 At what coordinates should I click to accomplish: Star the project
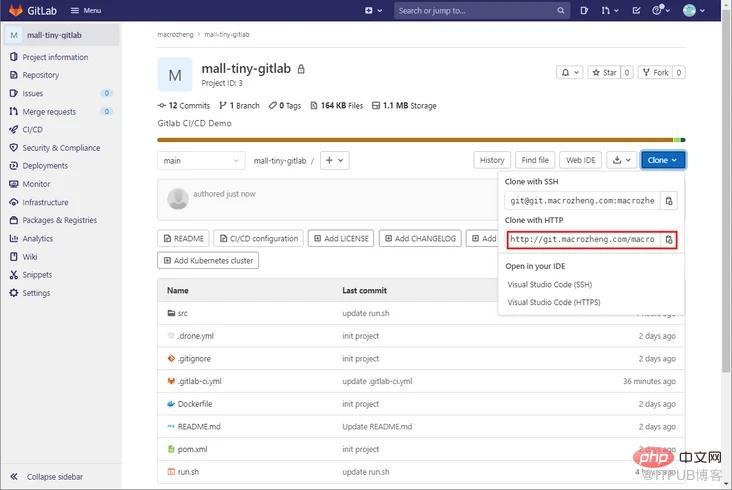pos(604,72)
